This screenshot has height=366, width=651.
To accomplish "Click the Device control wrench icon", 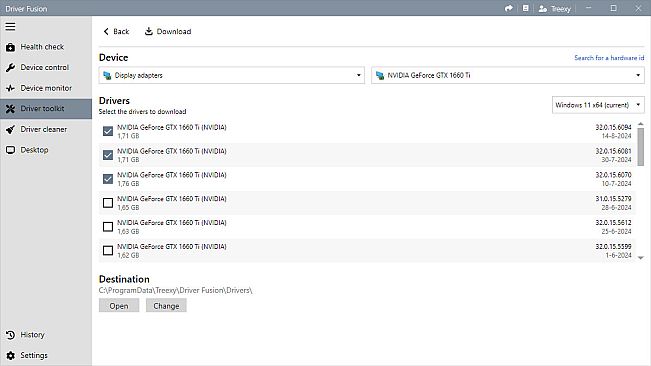I will coord(10,68).
